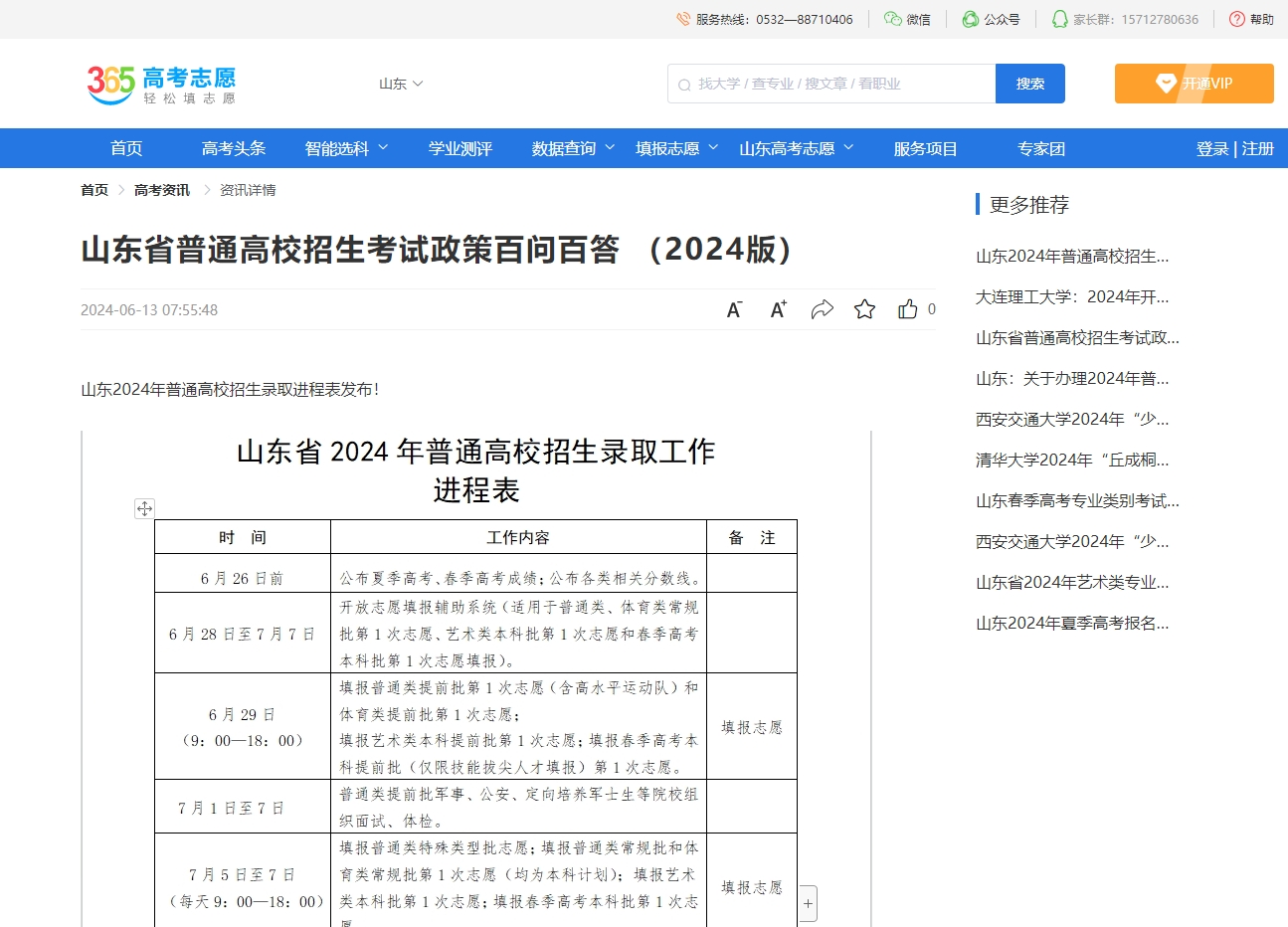1288x927 pixels.
Task: Click the table move handle icon
Action: click(144, 508)
